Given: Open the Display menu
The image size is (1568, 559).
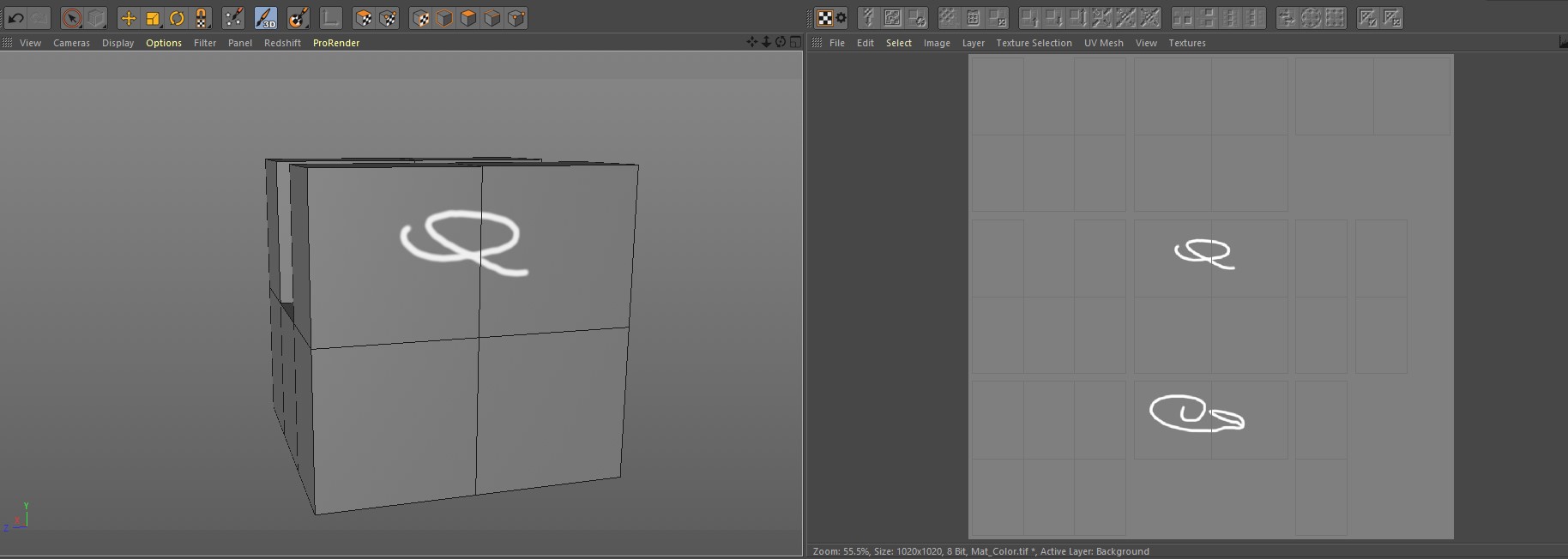Looking at the screenshot, I should 118,43.
